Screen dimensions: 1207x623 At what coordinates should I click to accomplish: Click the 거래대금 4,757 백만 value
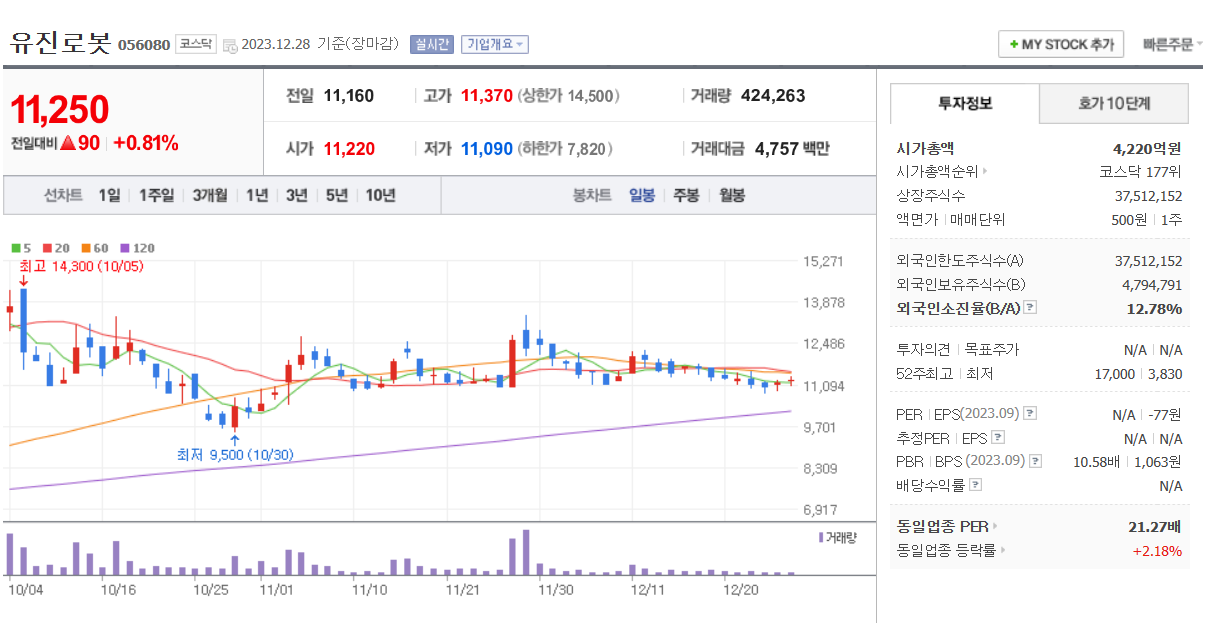click(792, 149)
